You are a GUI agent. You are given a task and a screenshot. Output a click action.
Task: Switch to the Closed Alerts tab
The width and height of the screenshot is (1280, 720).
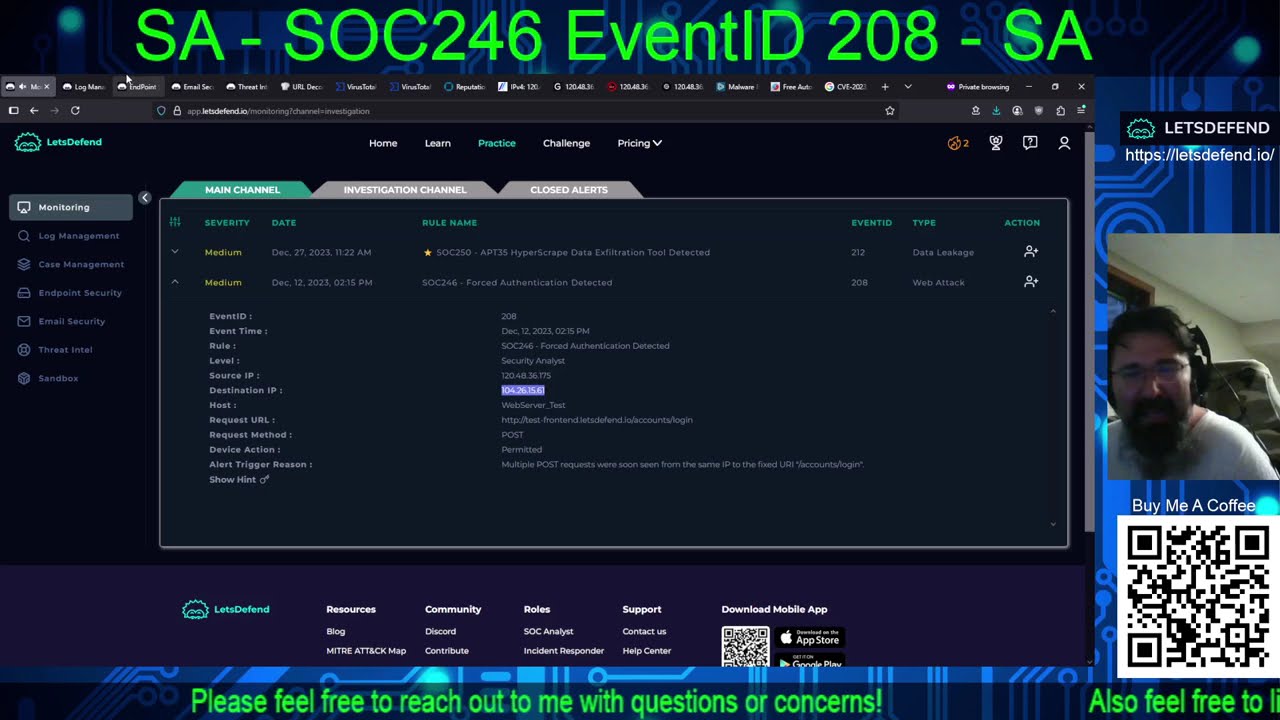569,189
